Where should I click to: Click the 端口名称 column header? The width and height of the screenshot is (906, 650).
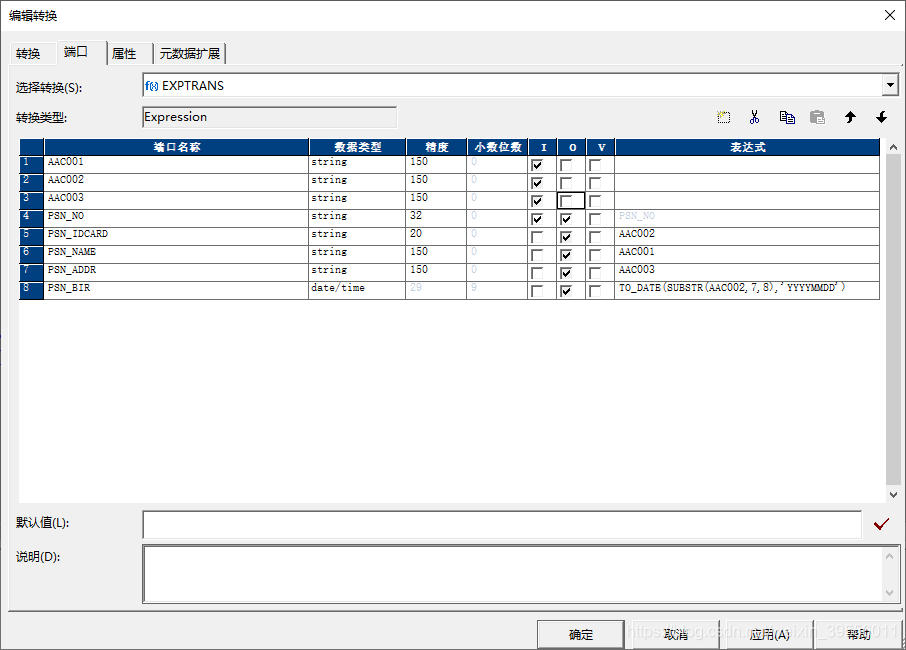click(x=177, y=147)
